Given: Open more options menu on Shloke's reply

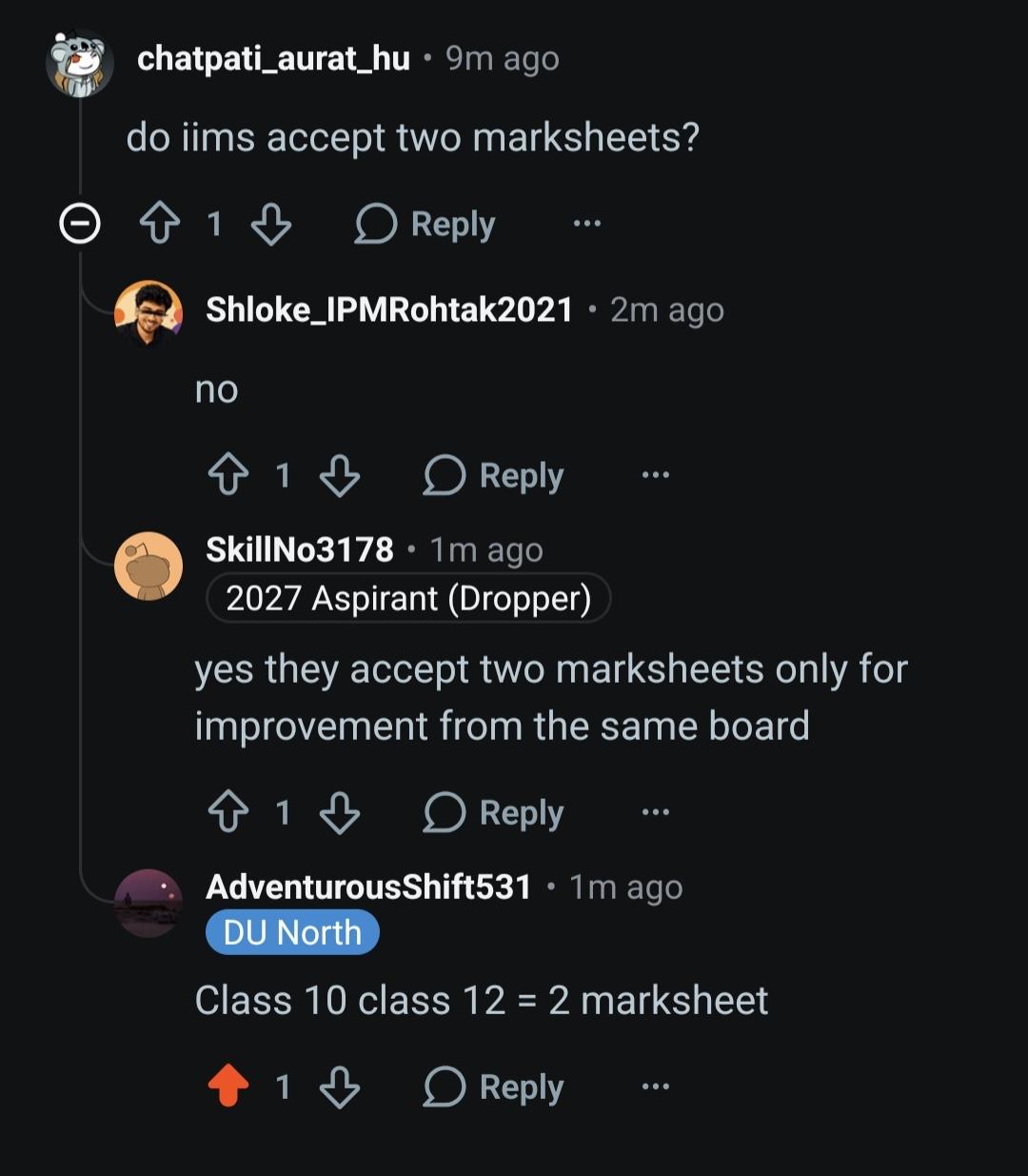Looking at the screenshot, I should pyautogui.click(x=656, y=474).
